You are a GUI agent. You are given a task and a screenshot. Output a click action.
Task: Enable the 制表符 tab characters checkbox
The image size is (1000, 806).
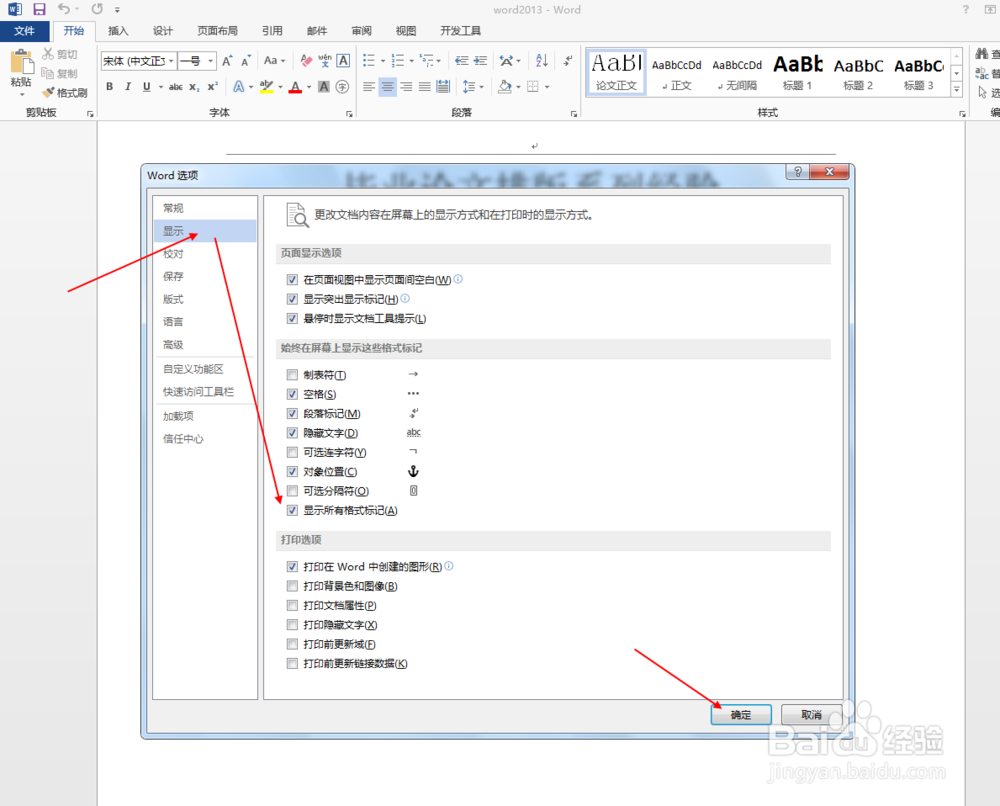coord(292,374)
